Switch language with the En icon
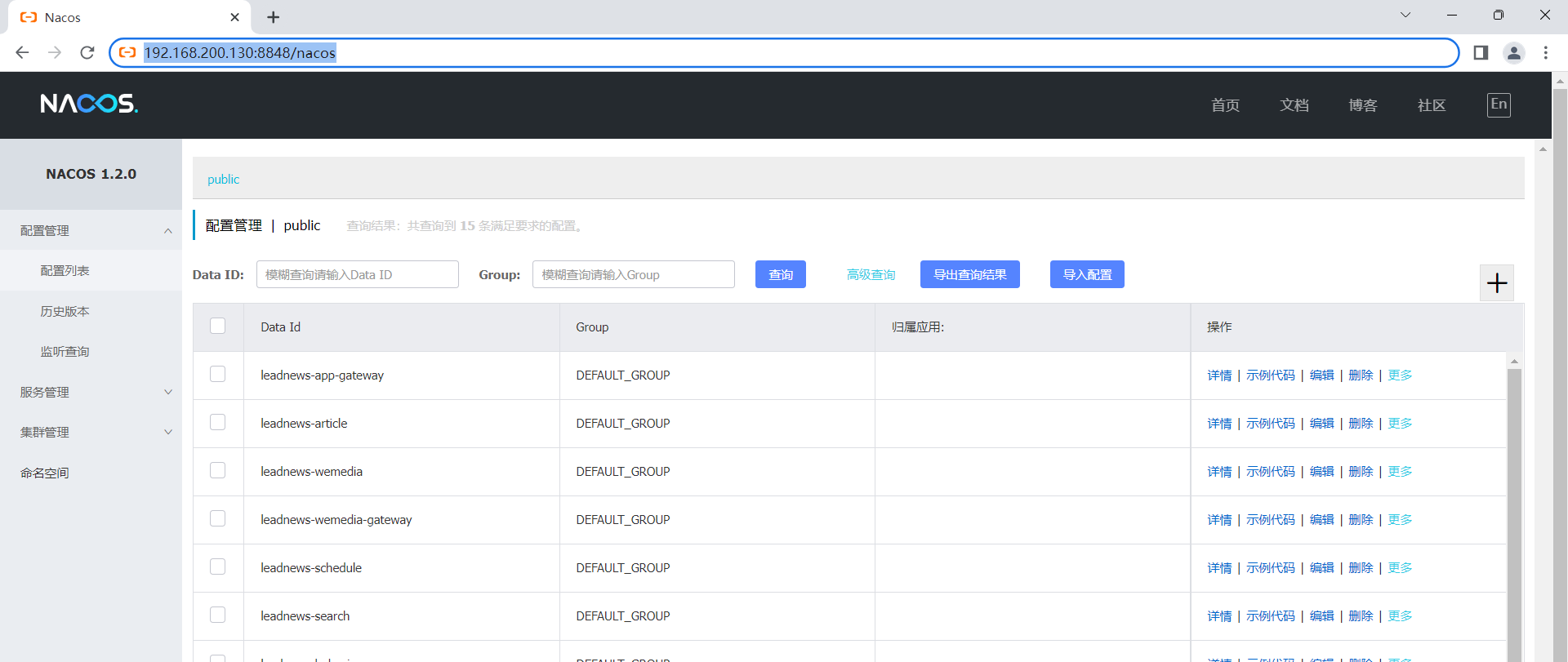Image resolution: width=1568 pixels, height=662 pixels. pyautogui.click(x=1499, y=104)
